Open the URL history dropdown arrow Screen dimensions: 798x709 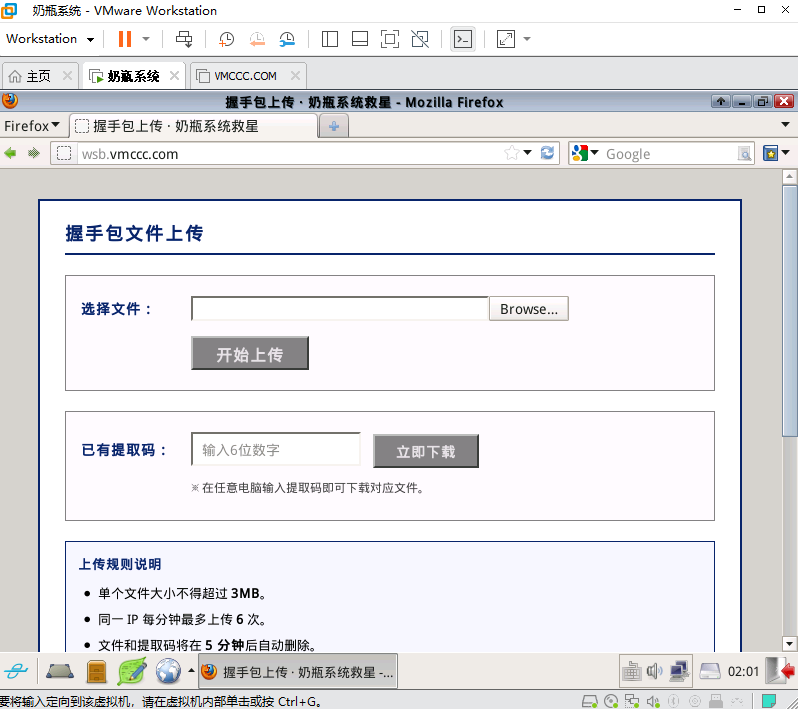pos(527,153)
